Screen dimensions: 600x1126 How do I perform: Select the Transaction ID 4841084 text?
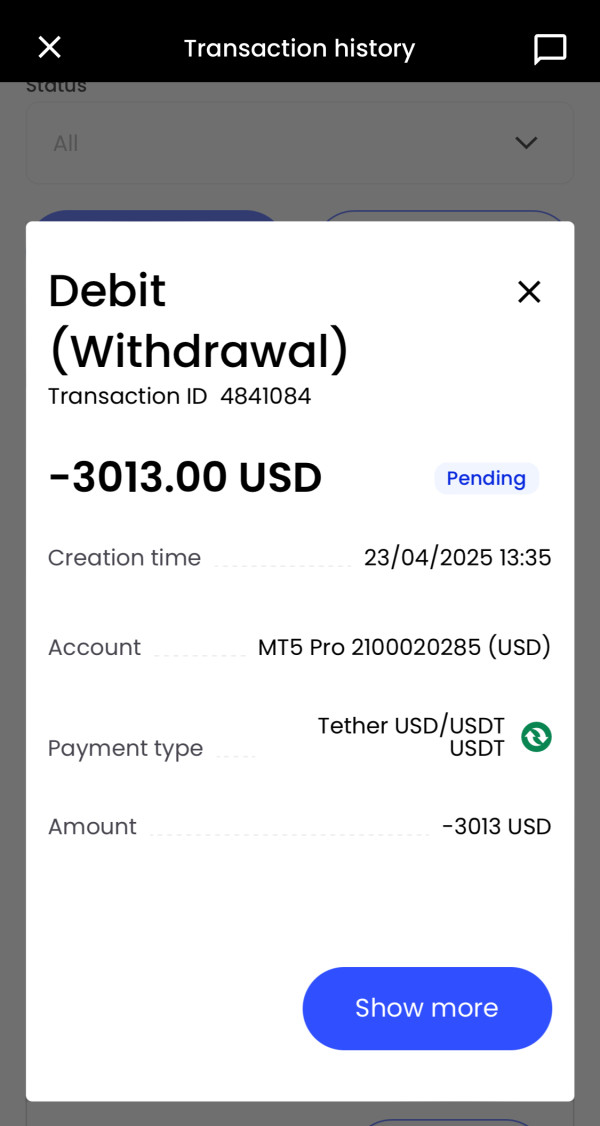point(180,396)
